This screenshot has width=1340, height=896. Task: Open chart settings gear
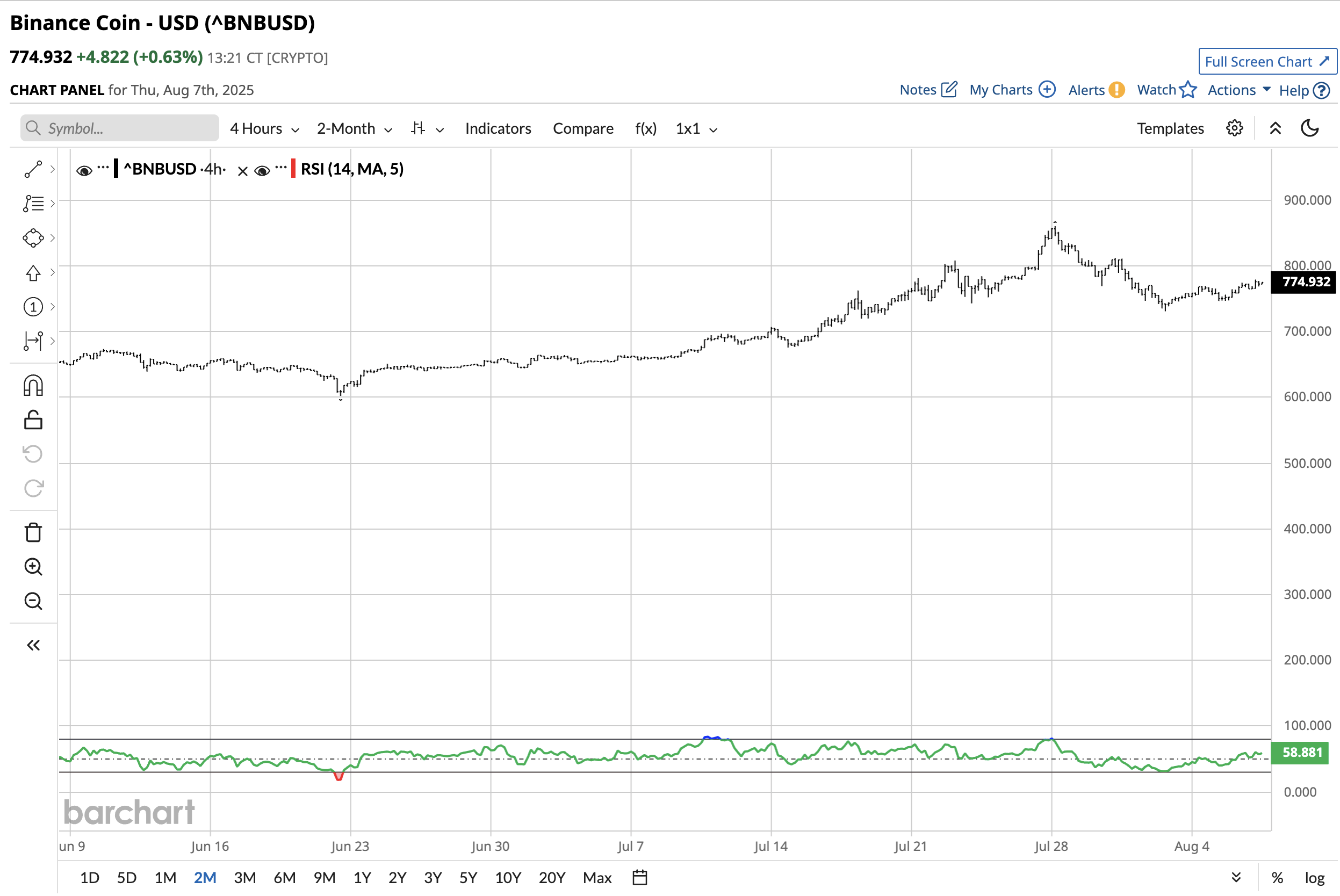tap(1234, 128)
